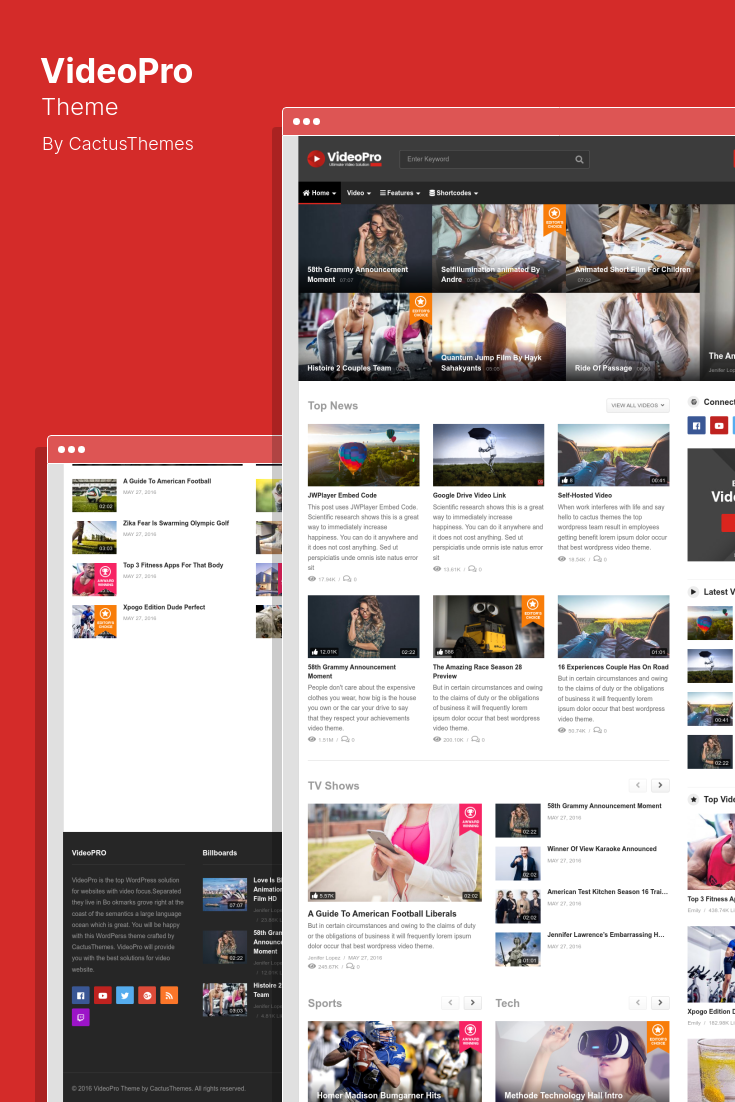
Task: Open TV Shows featured woman with phone thumbnail
Action: tap(395, 853)
